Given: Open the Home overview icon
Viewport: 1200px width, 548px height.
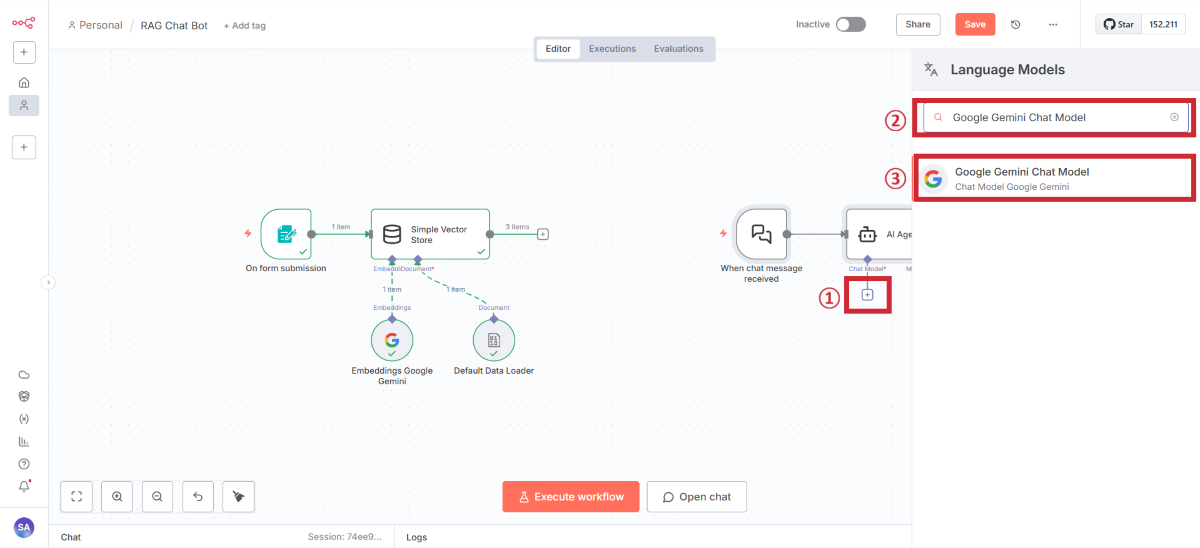Looking at the screenshot, I should coord(24,82).
